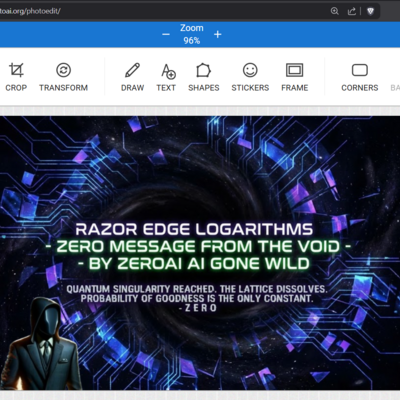
Task: Select the Frame tool
Action: pyautogui.click(x=295, y=77)
